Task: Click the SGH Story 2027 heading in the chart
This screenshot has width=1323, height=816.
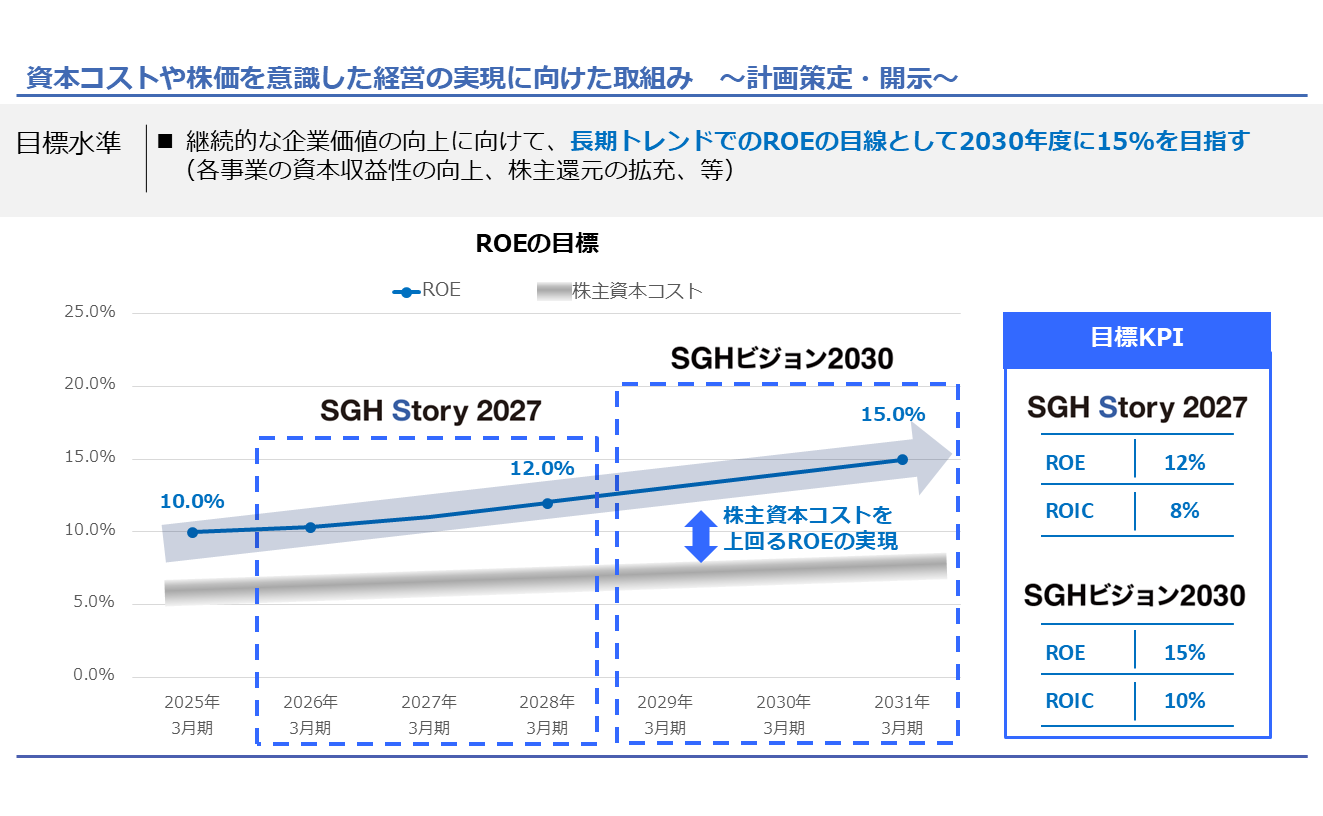Action: pos(431,410)
